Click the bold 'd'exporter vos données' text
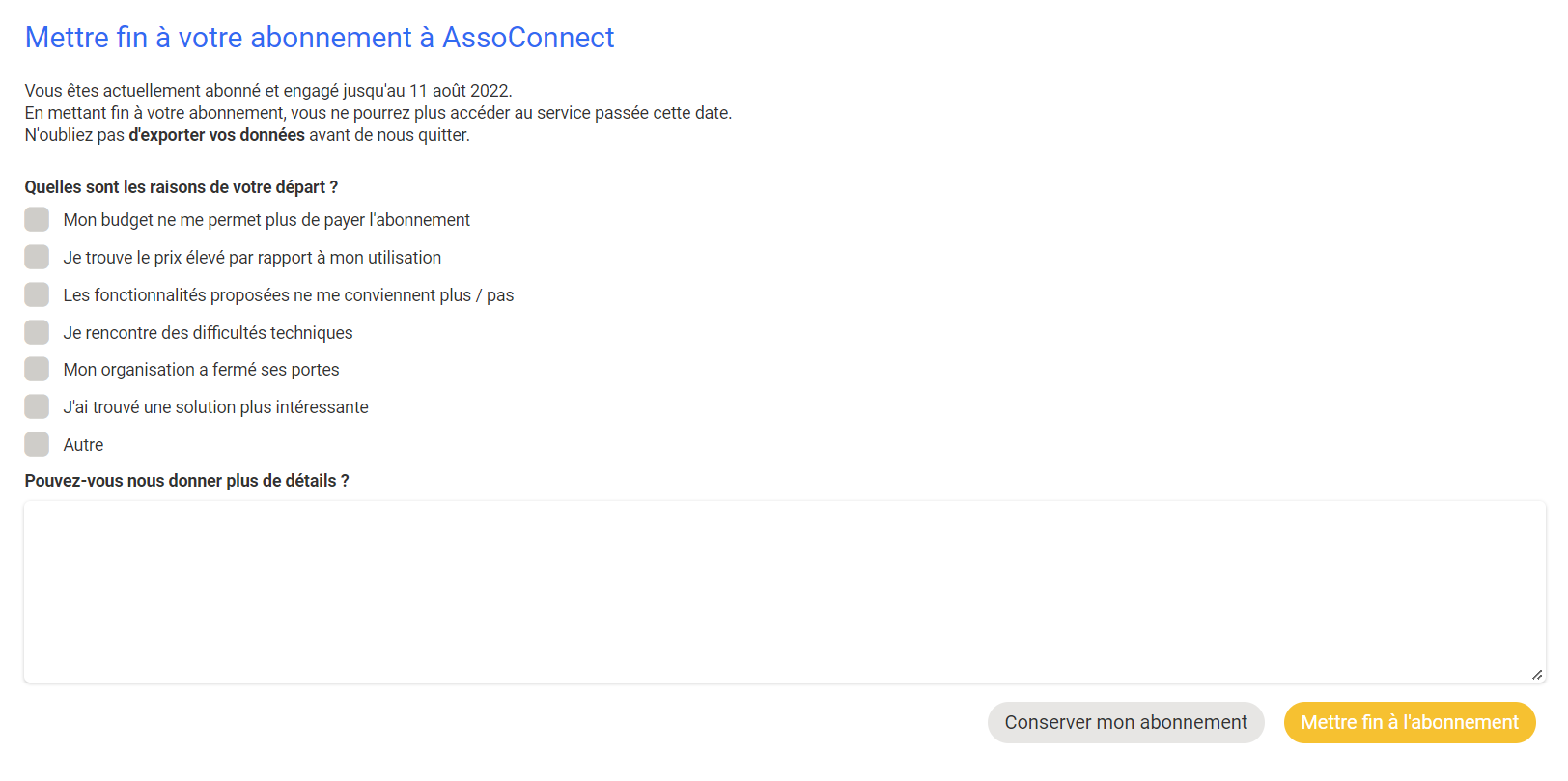The height and width of the screenshot is (781, 1568). 217,135
